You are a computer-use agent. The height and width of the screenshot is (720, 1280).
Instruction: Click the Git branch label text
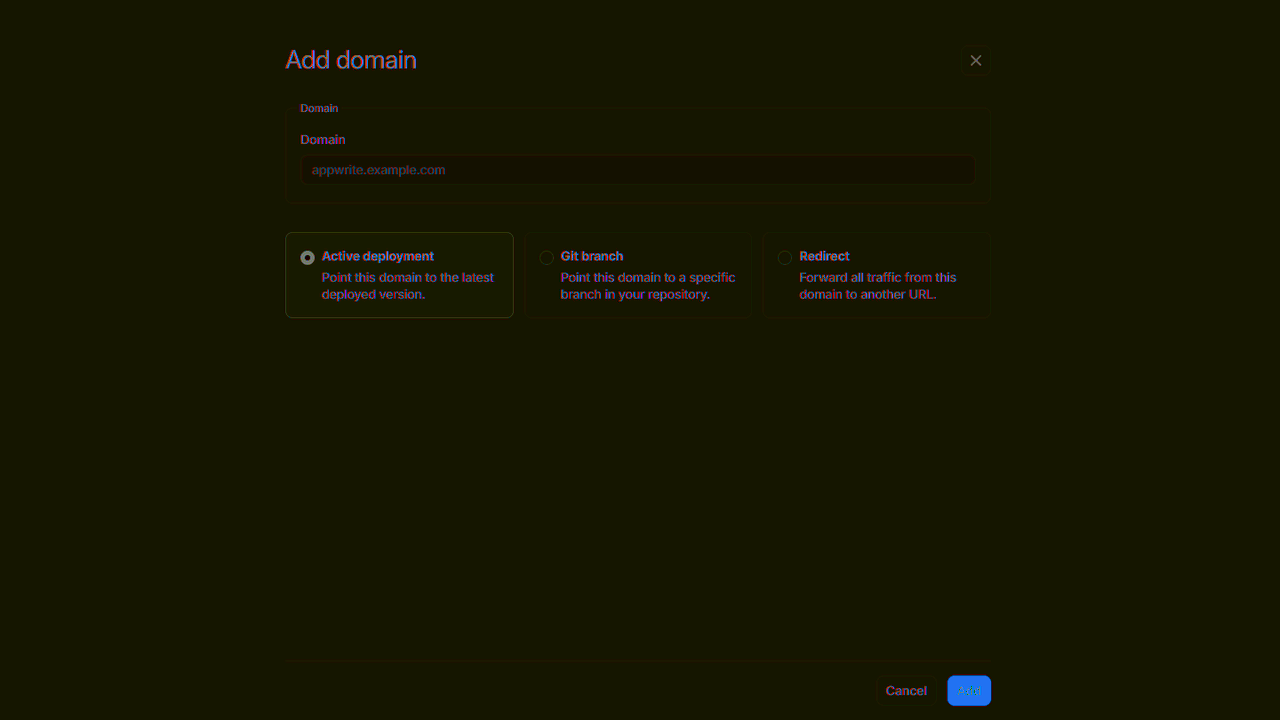(592, 256)
